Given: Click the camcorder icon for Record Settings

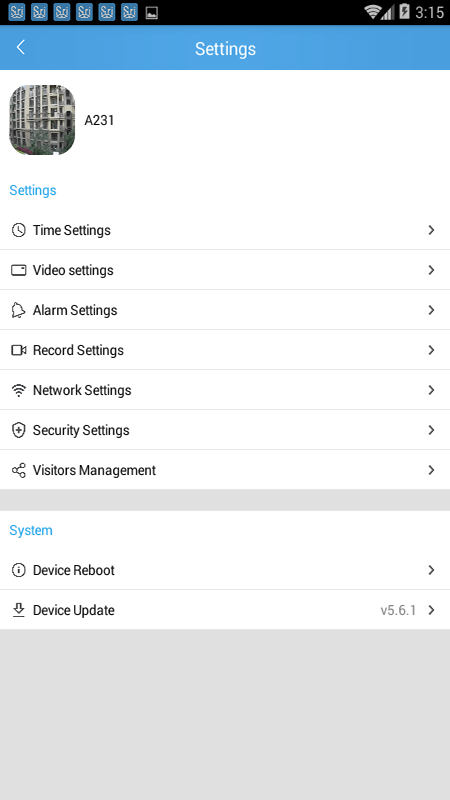Looking at the screenshot, I should tap(18, 350).
